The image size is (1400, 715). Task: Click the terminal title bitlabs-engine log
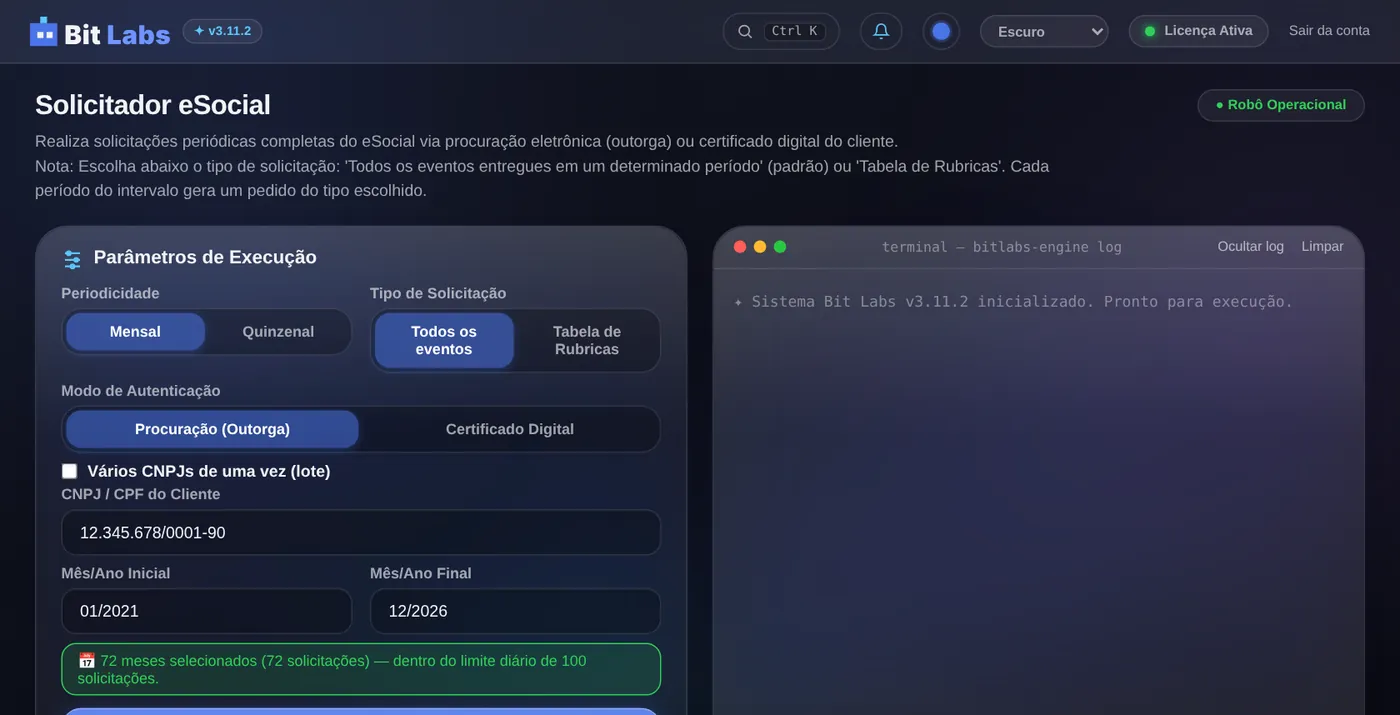(1002, 247)
